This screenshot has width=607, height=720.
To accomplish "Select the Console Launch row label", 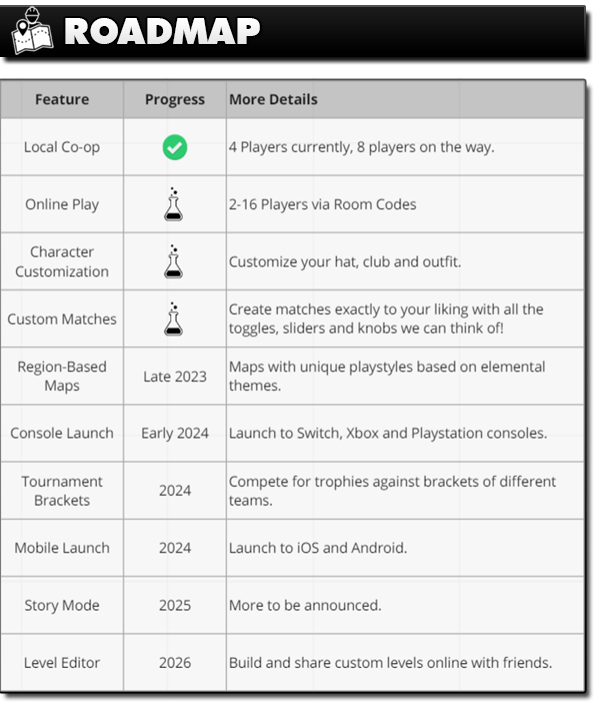I will coord(62,433).
